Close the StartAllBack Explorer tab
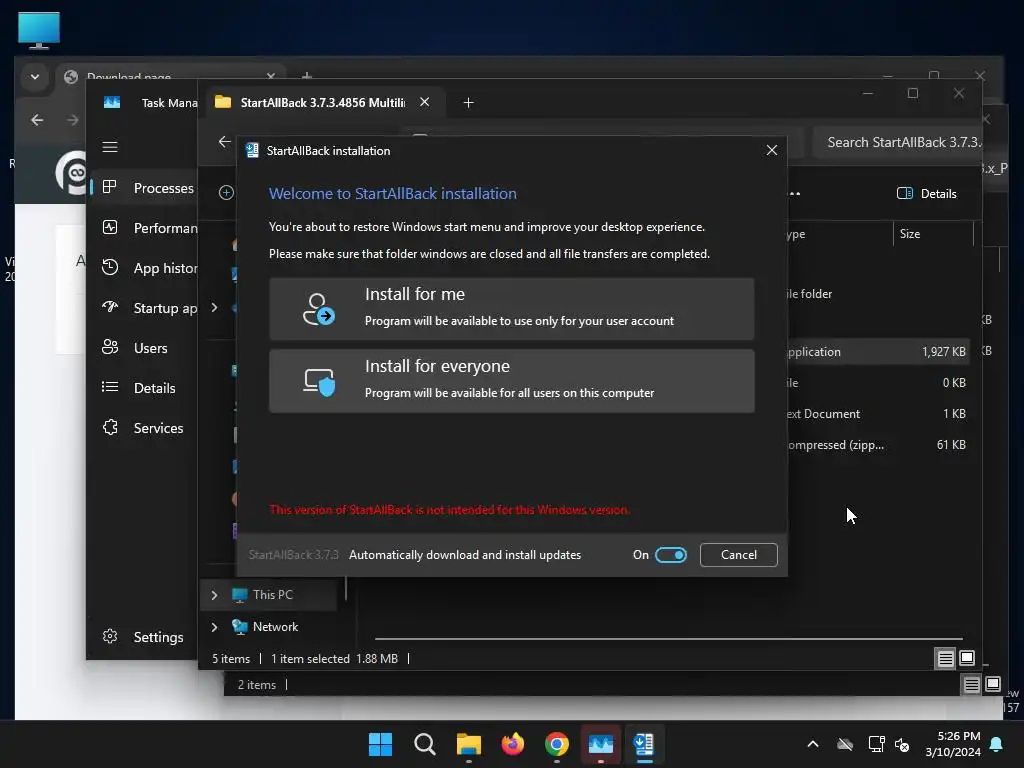 (x=424, y=102)
